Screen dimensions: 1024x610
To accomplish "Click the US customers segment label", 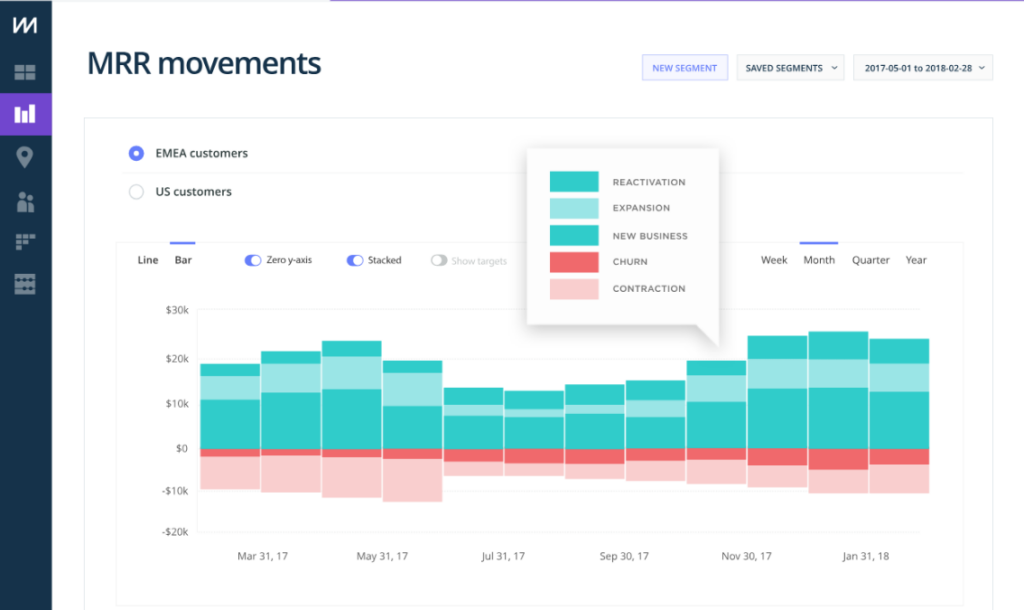I will tap(193, 192).
